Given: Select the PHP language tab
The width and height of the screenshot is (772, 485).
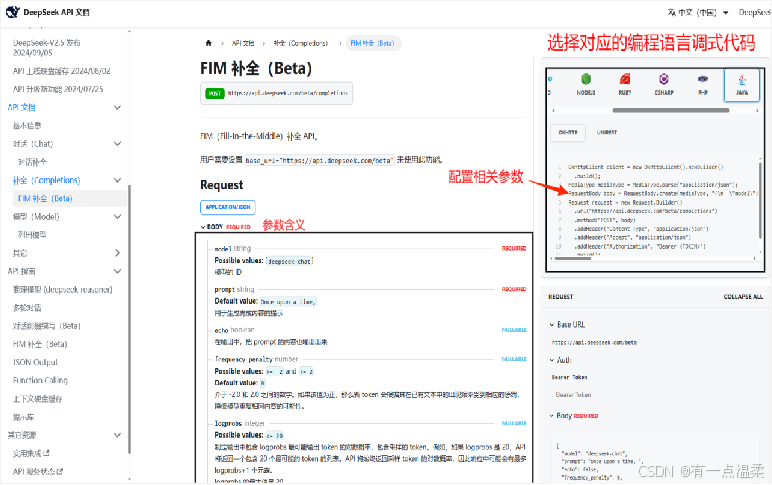Looking at the screenshot, I should [703, 84].
